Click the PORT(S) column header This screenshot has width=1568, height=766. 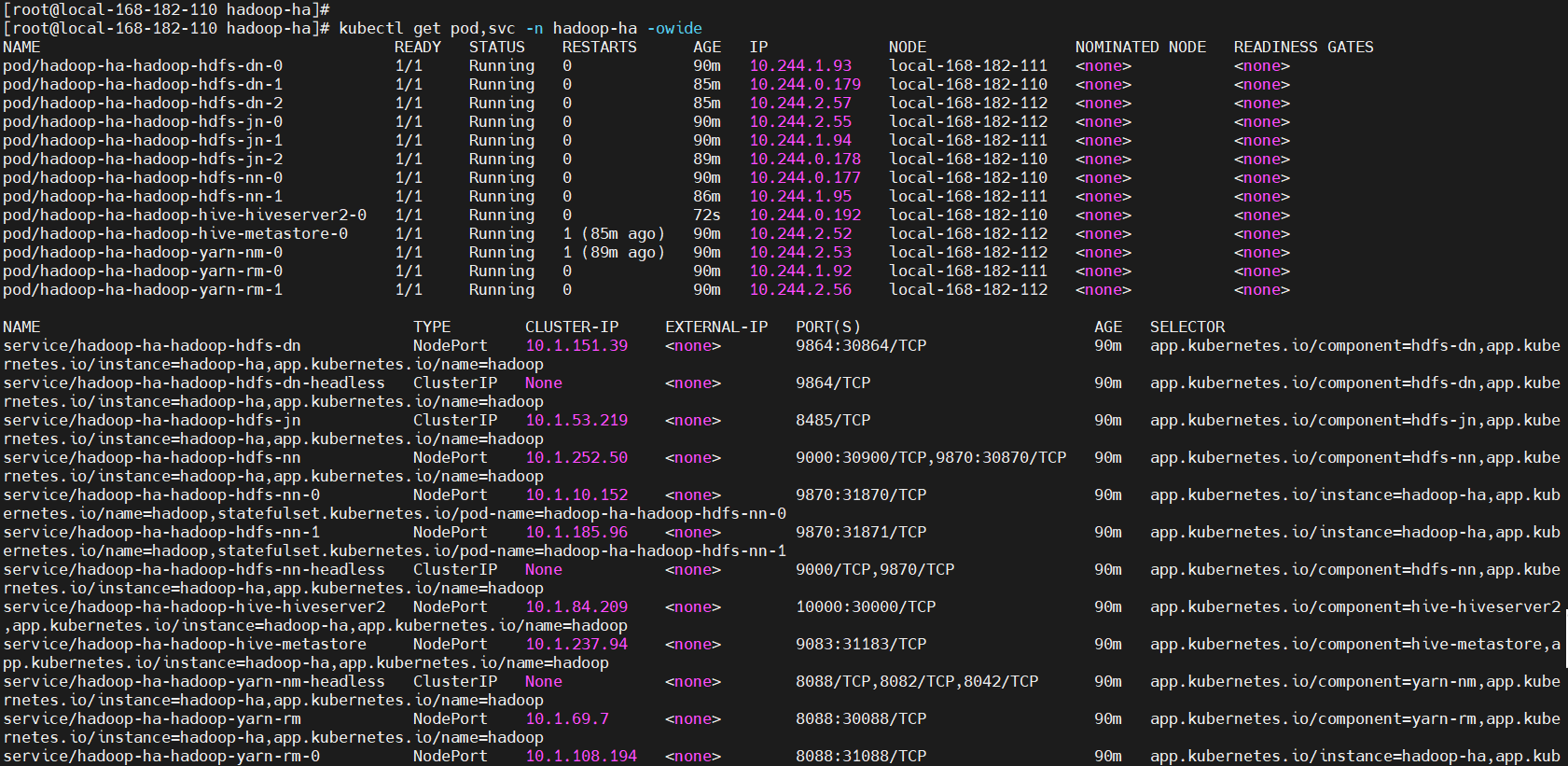click(x=828, y=327)
